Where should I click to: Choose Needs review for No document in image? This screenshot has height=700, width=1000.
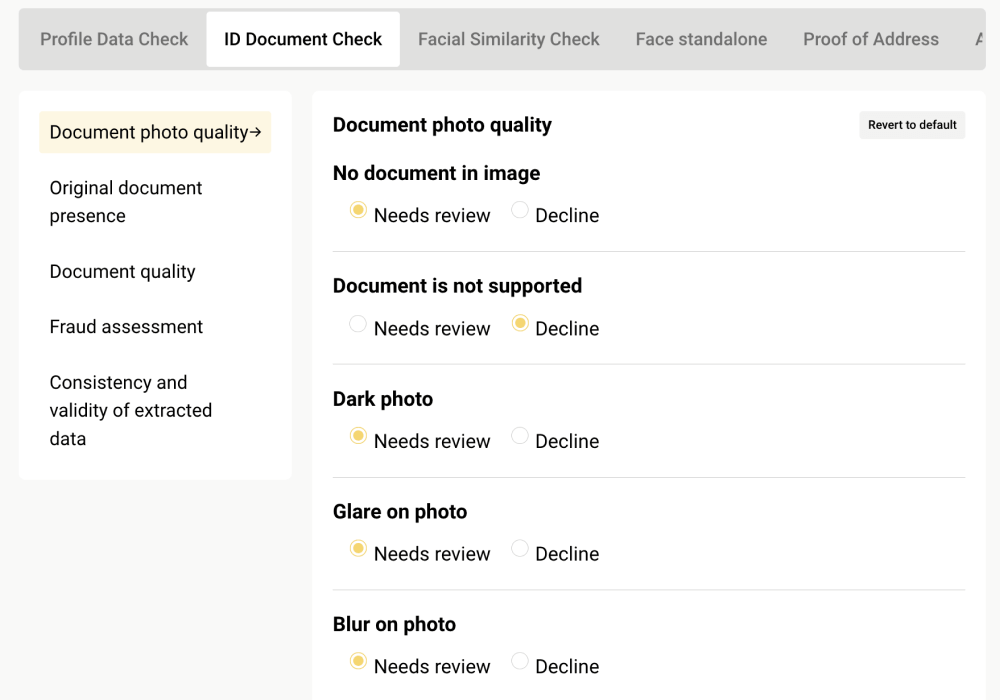click(x=358, y=211)
